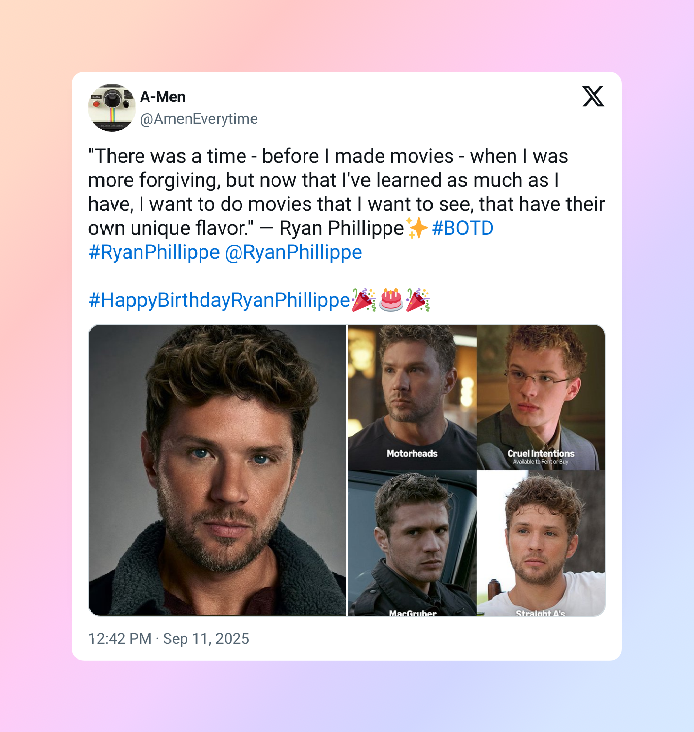Open the A-Men Polaroid camera avatar

coord(112,108)
